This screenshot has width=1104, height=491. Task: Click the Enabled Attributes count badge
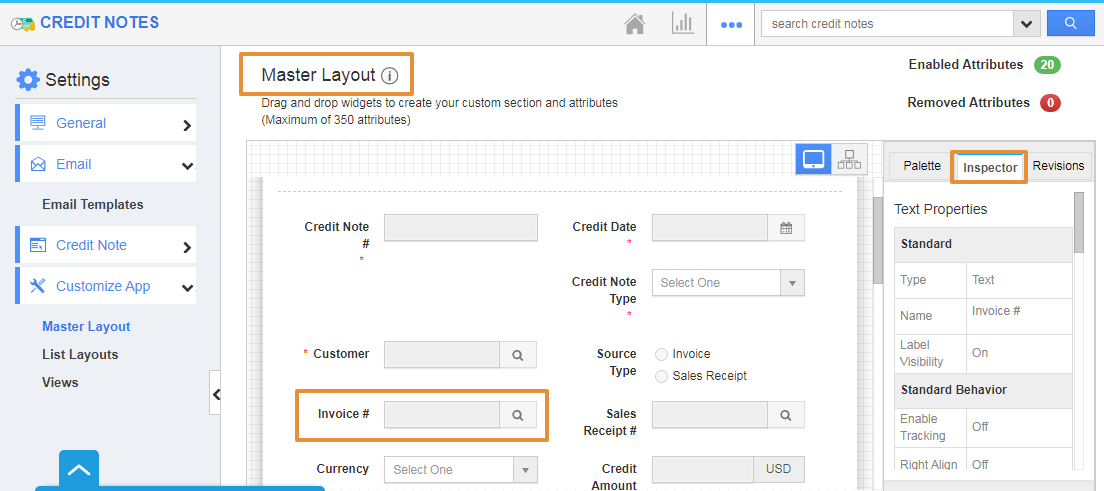pos(1047,65)
